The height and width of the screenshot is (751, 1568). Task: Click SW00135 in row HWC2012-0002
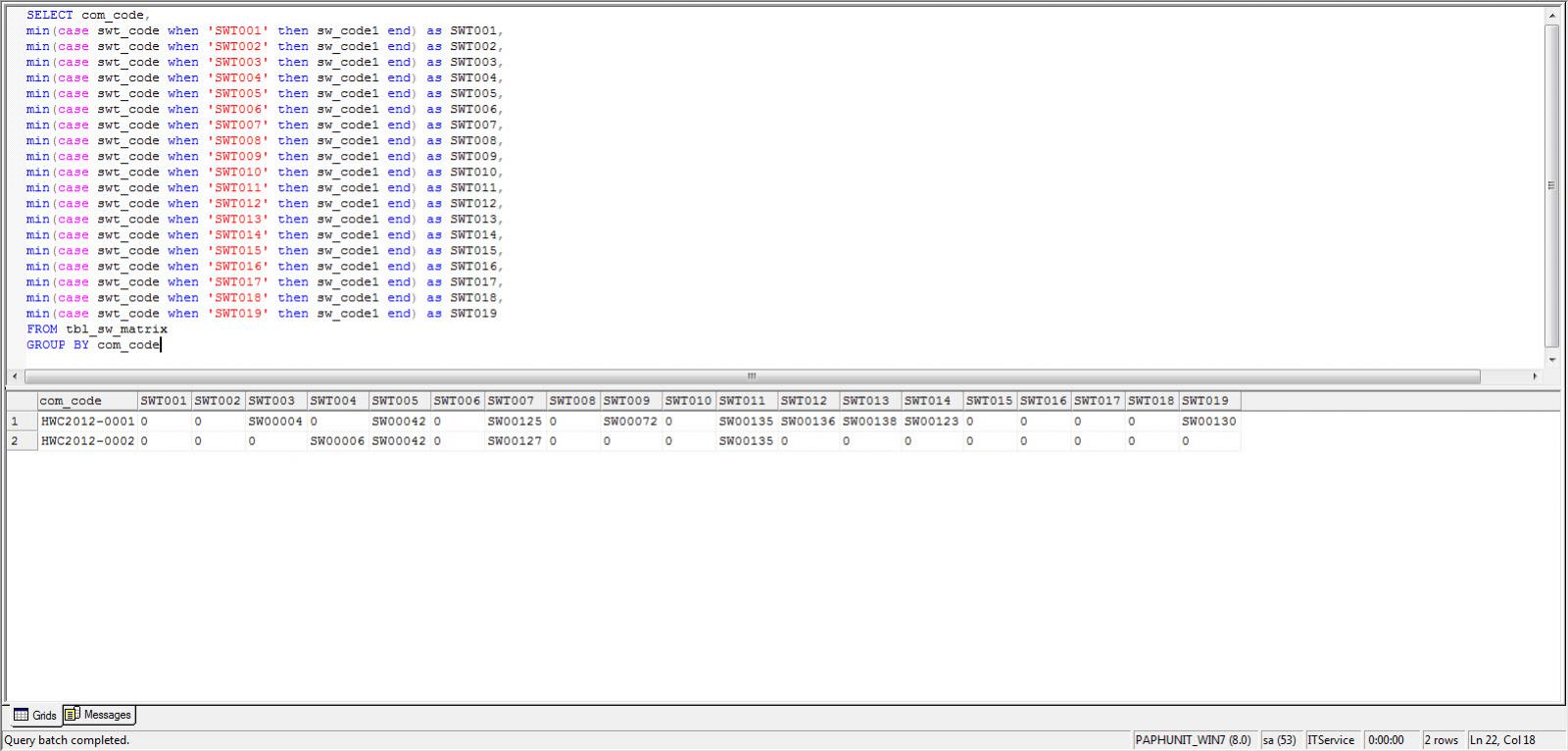(x=747, y=441)
